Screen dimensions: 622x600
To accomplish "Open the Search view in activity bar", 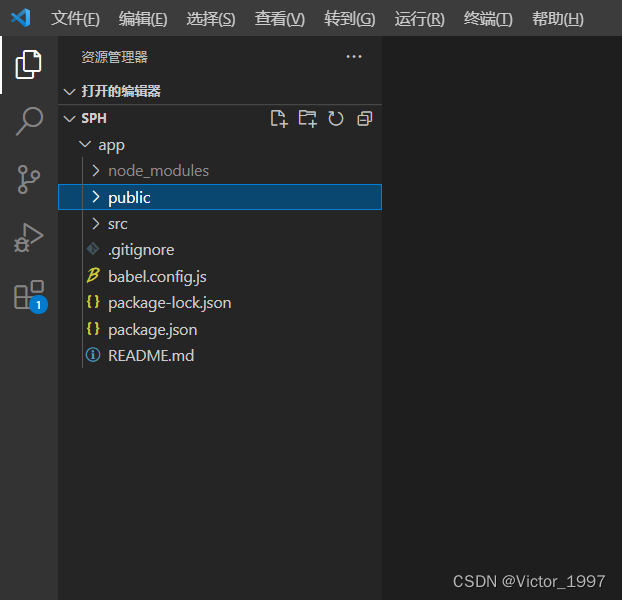I will [x=29, y=121].
